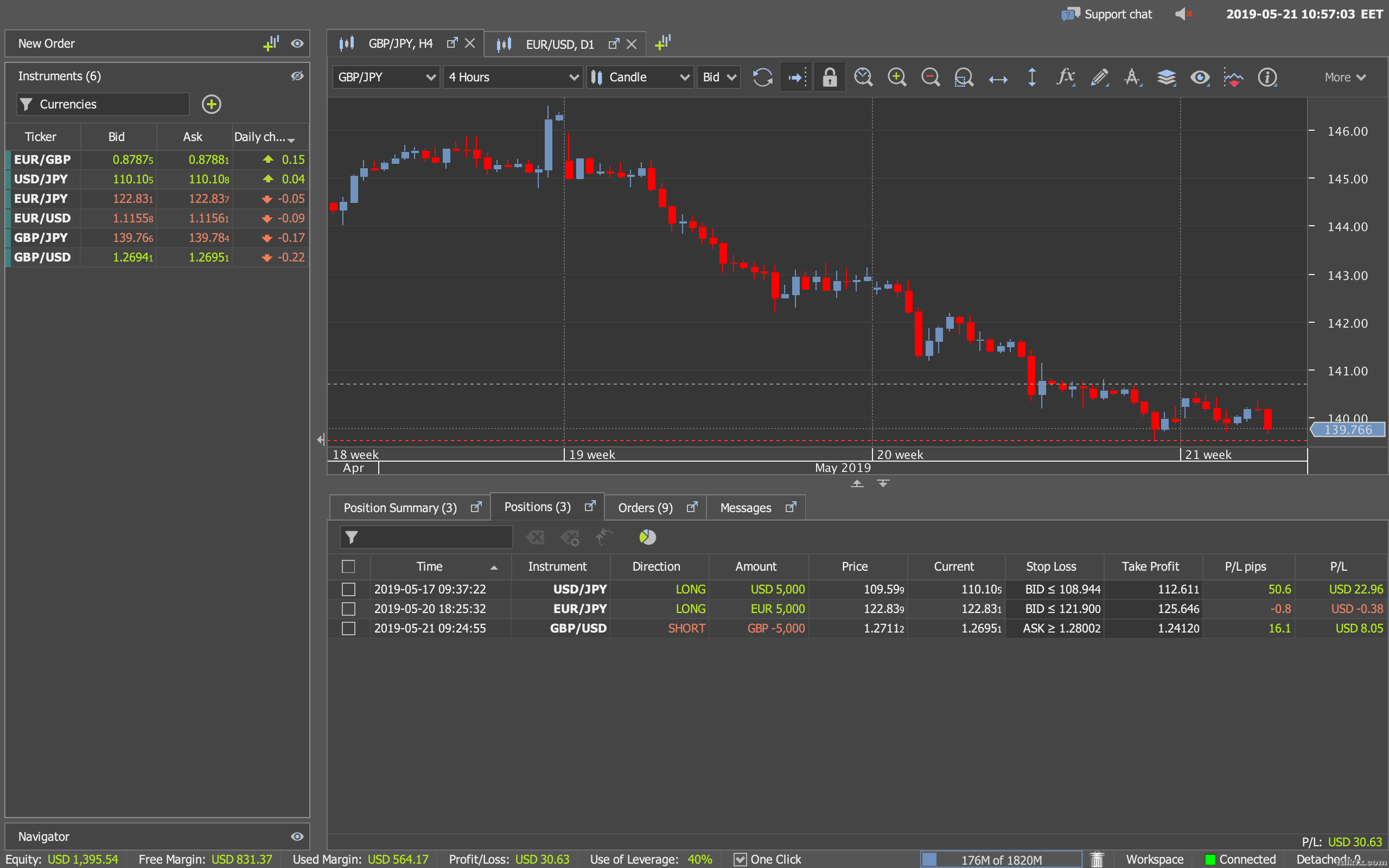Click the 139.766 current price marker
The height and width of the screenshot is (868, 1389).
point(1348,430)
